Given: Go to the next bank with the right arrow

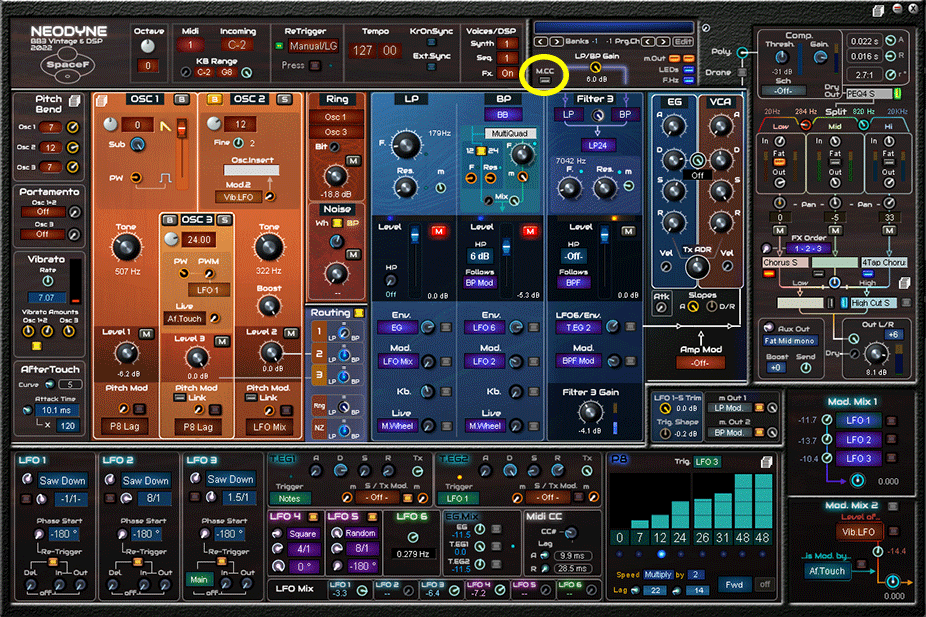Looking at the screenshot, I should tap(556, 41).
